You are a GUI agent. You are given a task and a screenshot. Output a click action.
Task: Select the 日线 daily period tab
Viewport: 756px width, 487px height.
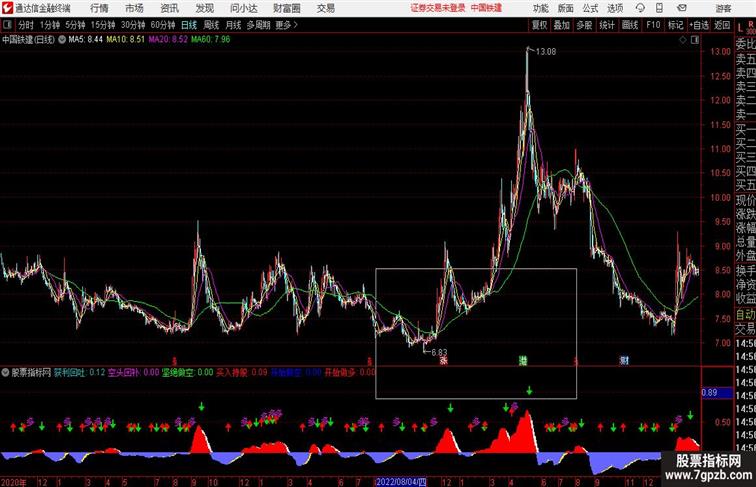coord(189,25)
